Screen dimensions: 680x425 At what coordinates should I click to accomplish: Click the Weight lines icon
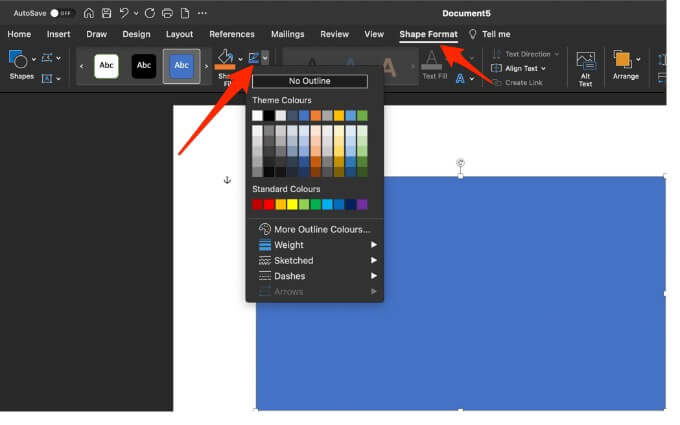pos(265,245)
